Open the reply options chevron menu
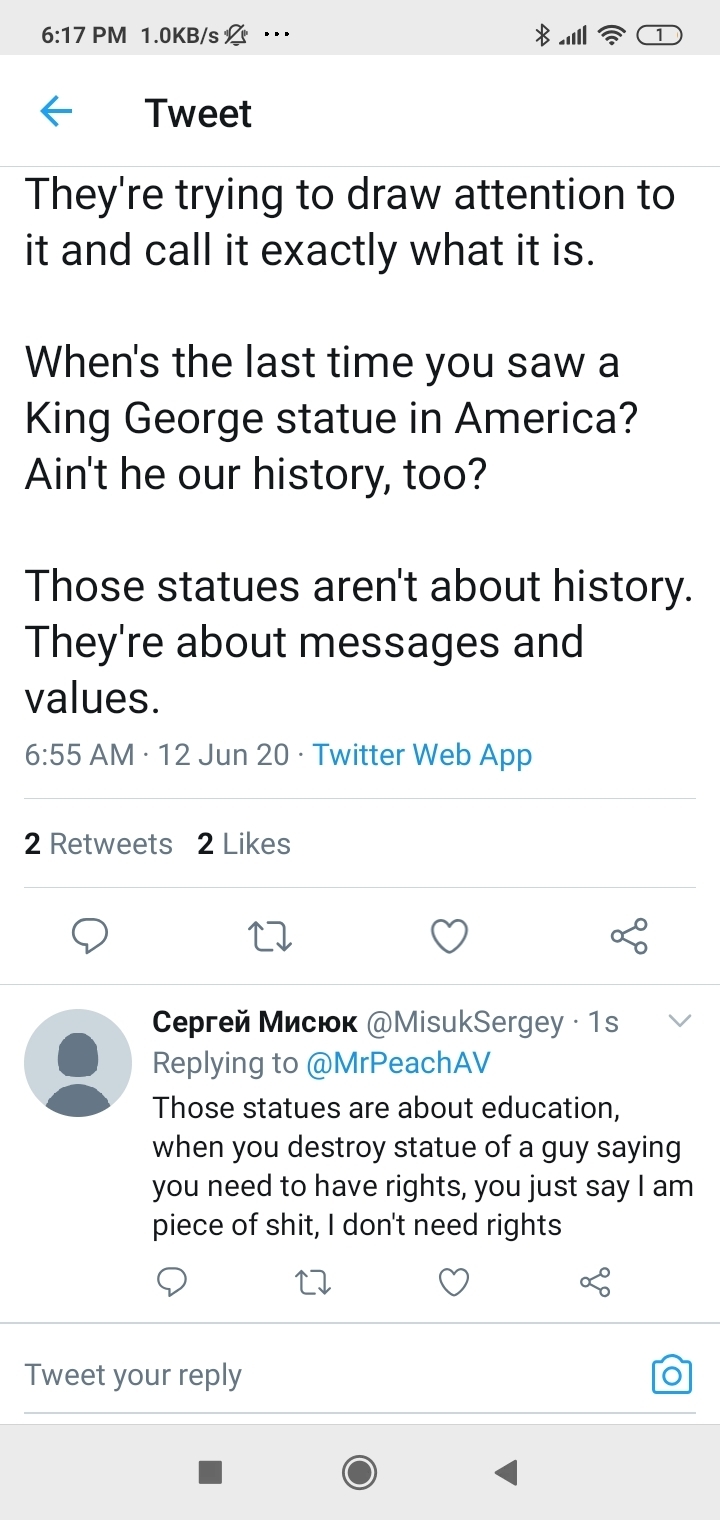 pos(679,1021)
